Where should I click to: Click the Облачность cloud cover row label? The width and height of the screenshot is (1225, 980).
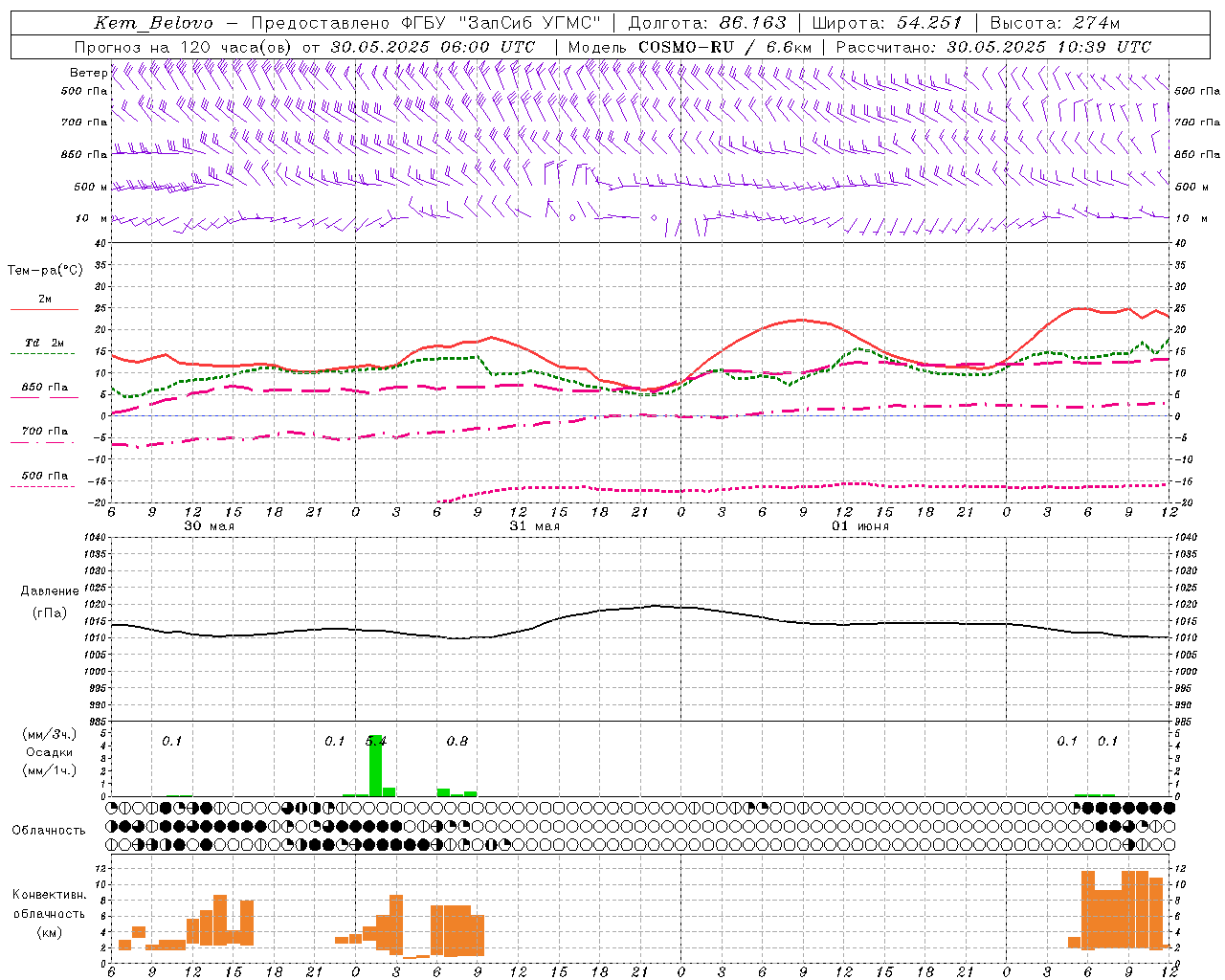(x=48, y=830)
